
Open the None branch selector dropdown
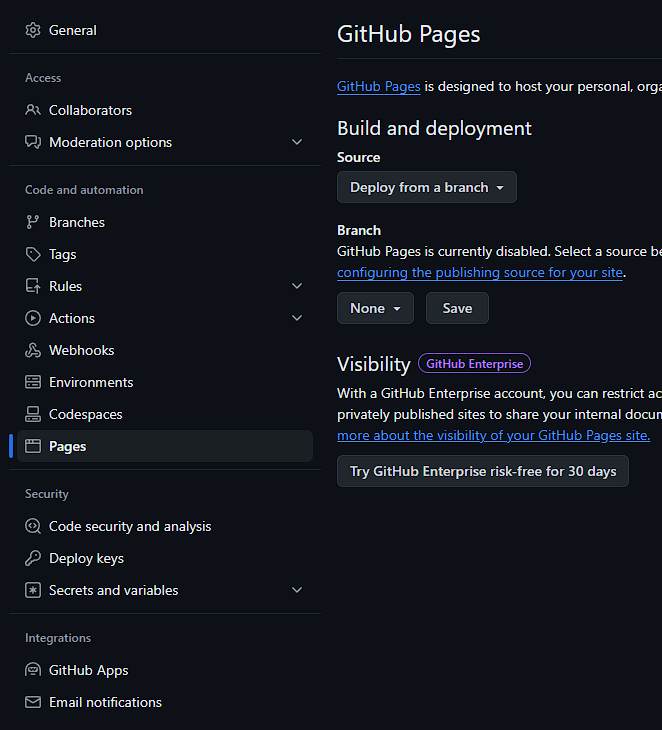point(375,308)
